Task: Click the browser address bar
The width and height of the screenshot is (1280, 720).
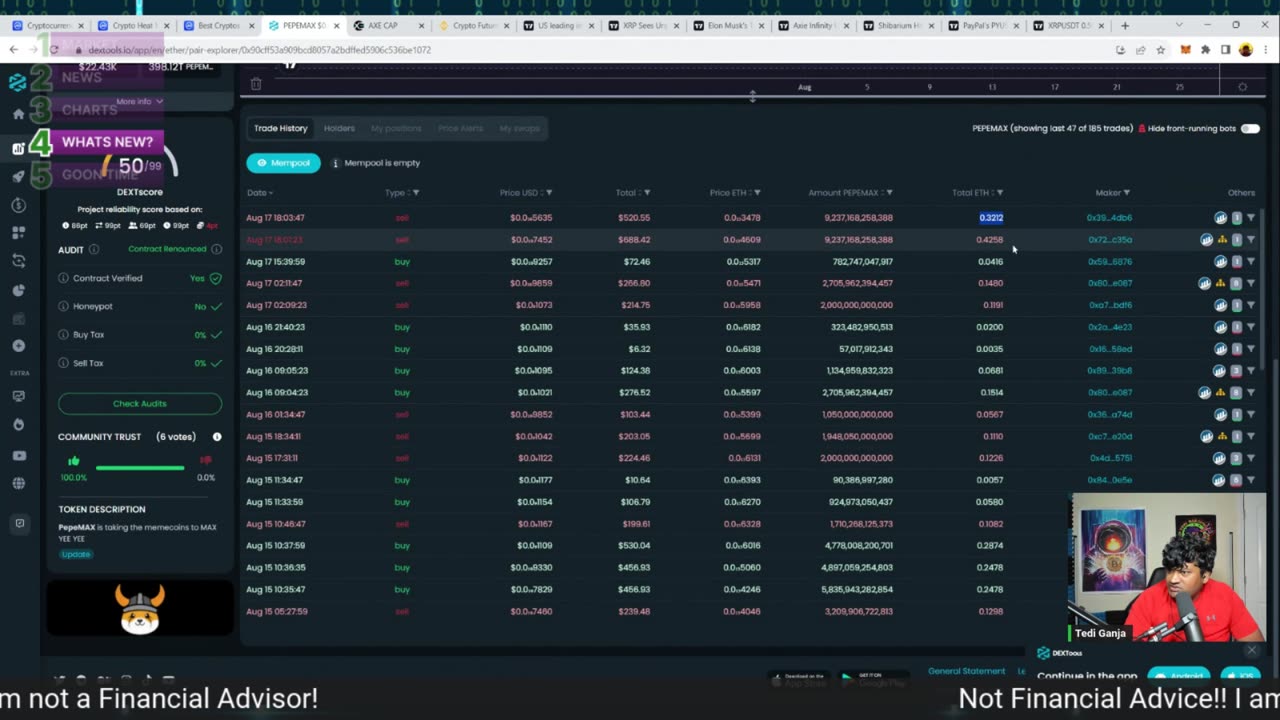Action: click(x=600, y=49)
